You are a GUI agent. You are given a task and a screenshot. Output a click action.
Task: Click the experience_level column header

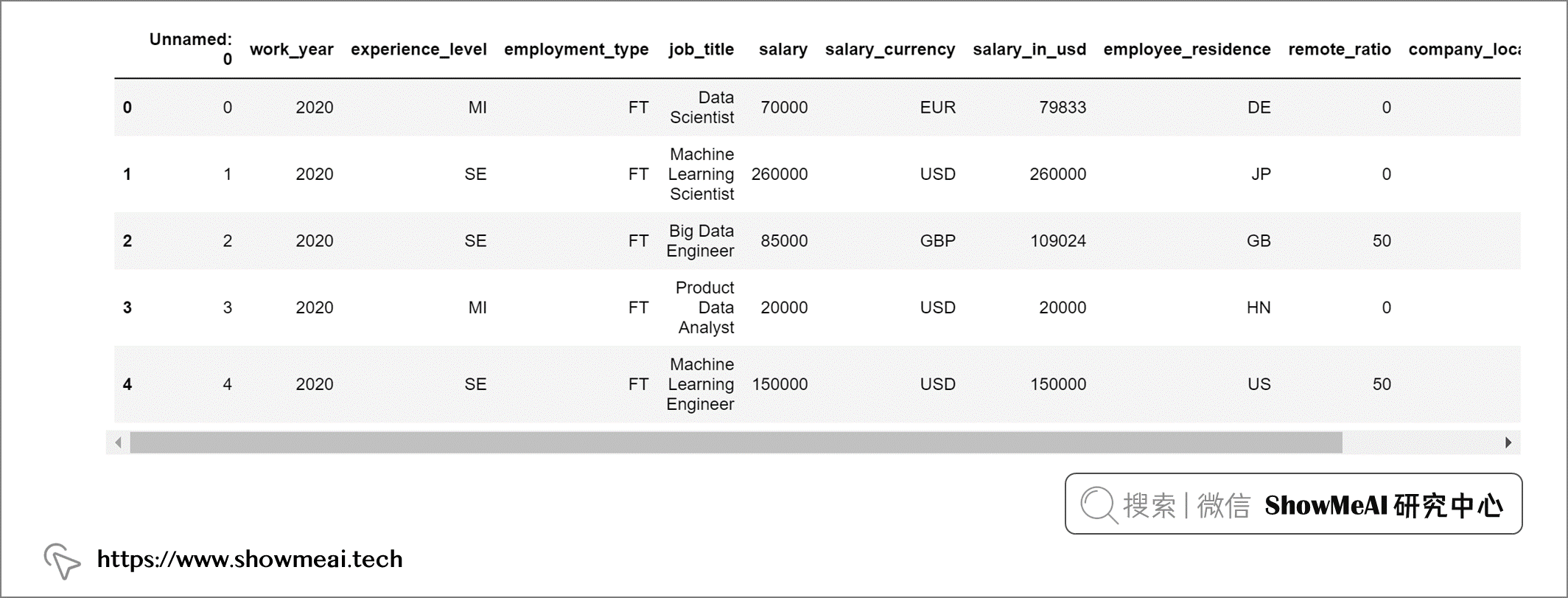tap(419, 49)
